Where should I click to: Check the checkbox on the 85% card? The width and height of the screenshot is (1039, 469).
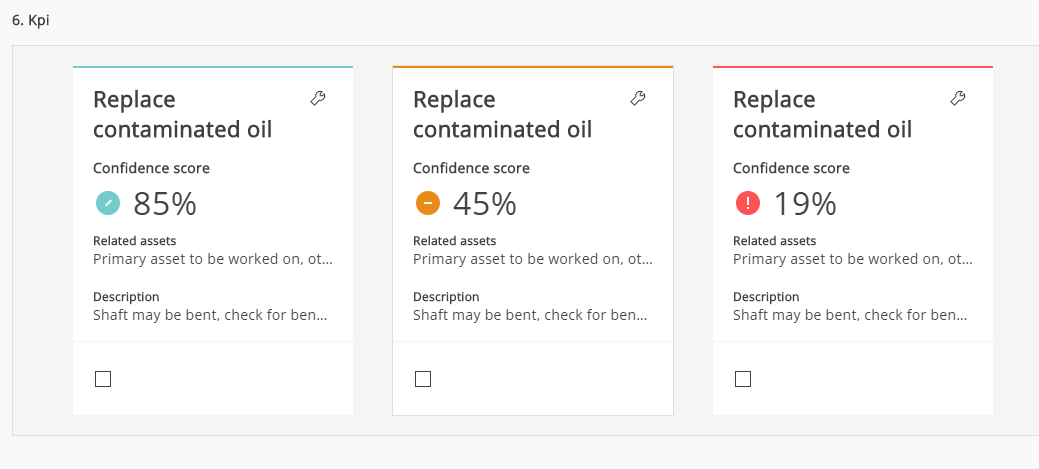tap(103, 379)
